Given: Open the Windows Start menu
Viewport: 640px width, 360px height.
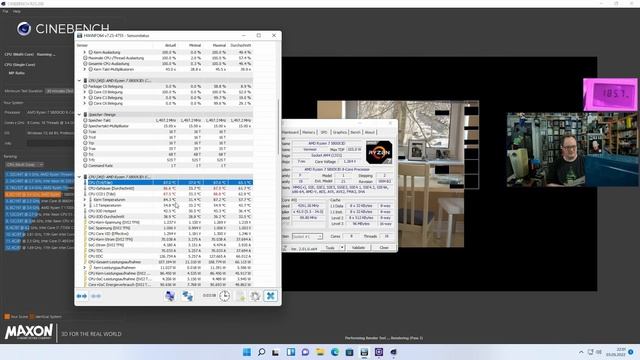Looking at the screenshot, I should click(247, 352).
